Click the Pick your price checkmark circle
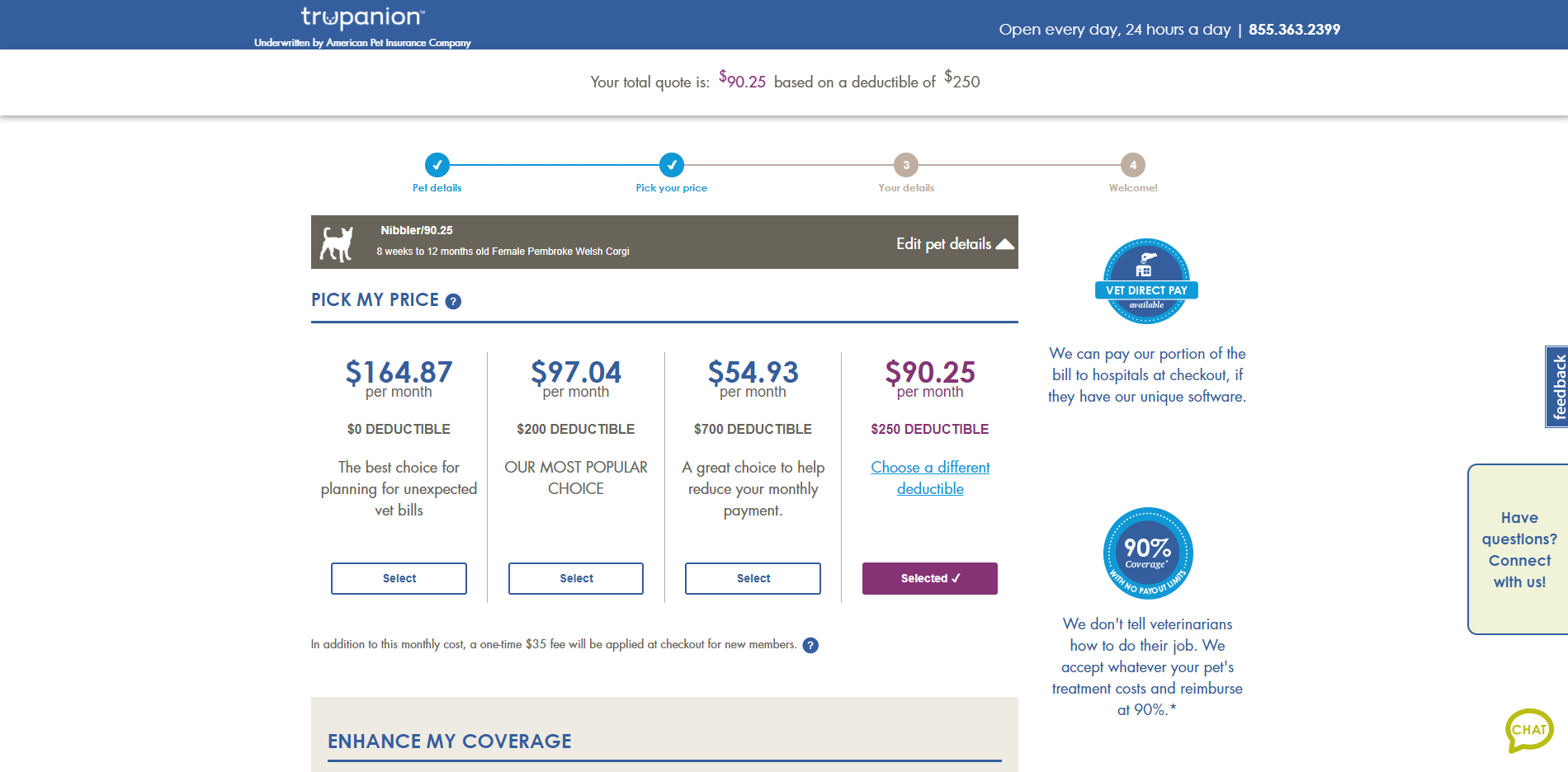This screenshot has height=772, width=1568. (673, 166)
